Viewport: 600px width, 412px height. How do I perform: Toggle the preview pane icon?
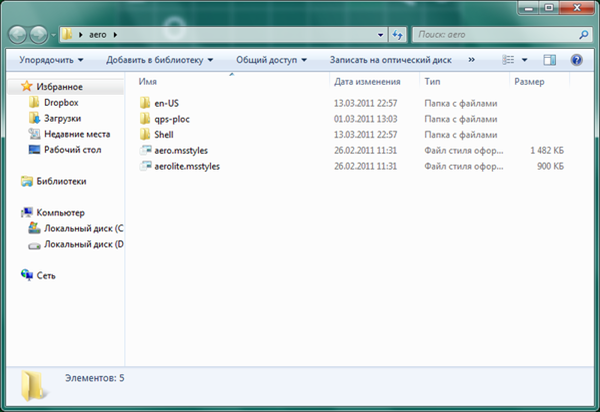pos(549,60)
